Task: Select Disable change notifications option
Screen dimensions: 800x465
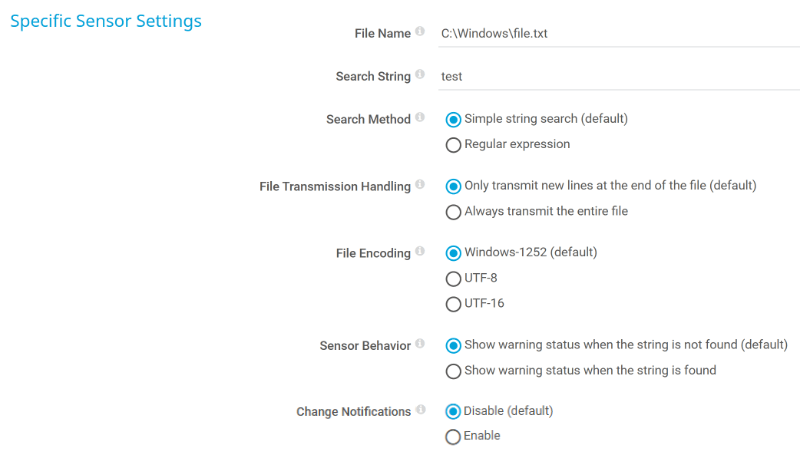Action: click(454, 411)
